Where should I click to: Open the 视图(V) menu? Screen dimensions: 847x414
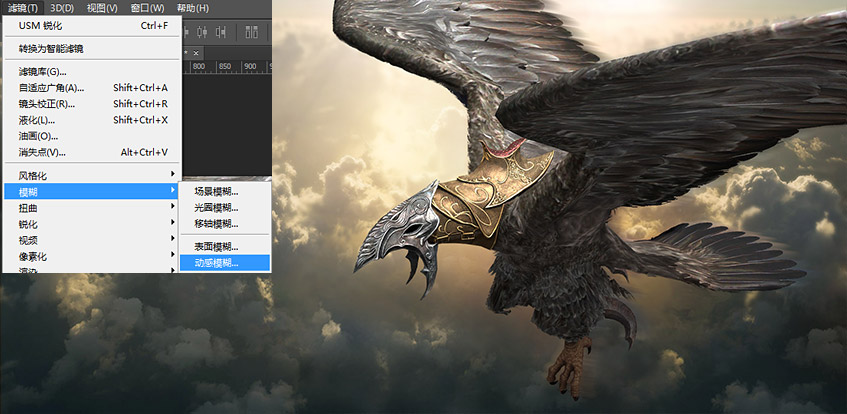click(x=102, y=8)
